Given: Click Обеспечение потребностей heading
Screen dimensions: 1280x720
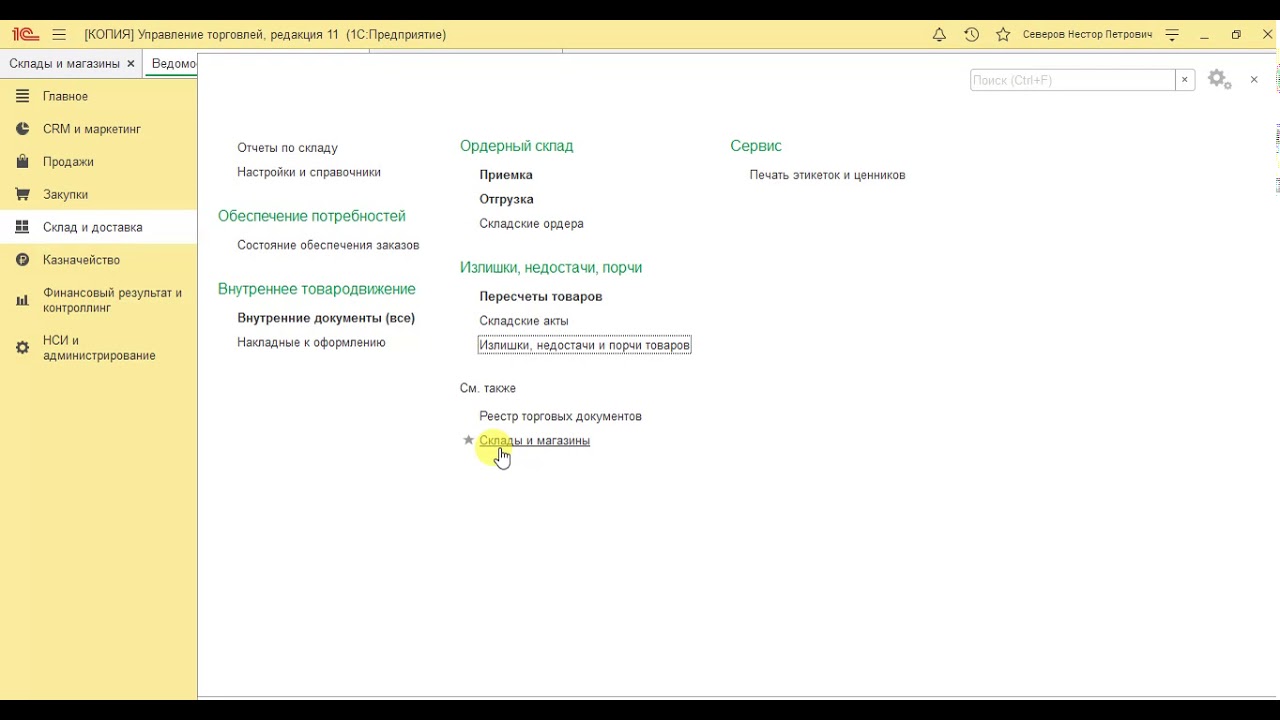Looking at the screenshot, I should pos(312,216).
